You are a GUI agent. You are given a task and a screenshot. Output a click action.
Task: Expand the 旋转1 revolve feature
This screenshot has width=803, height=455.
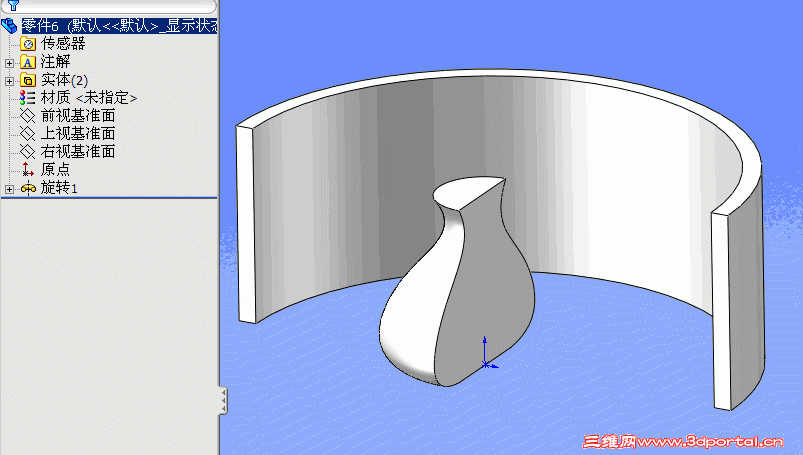[9, 189]
